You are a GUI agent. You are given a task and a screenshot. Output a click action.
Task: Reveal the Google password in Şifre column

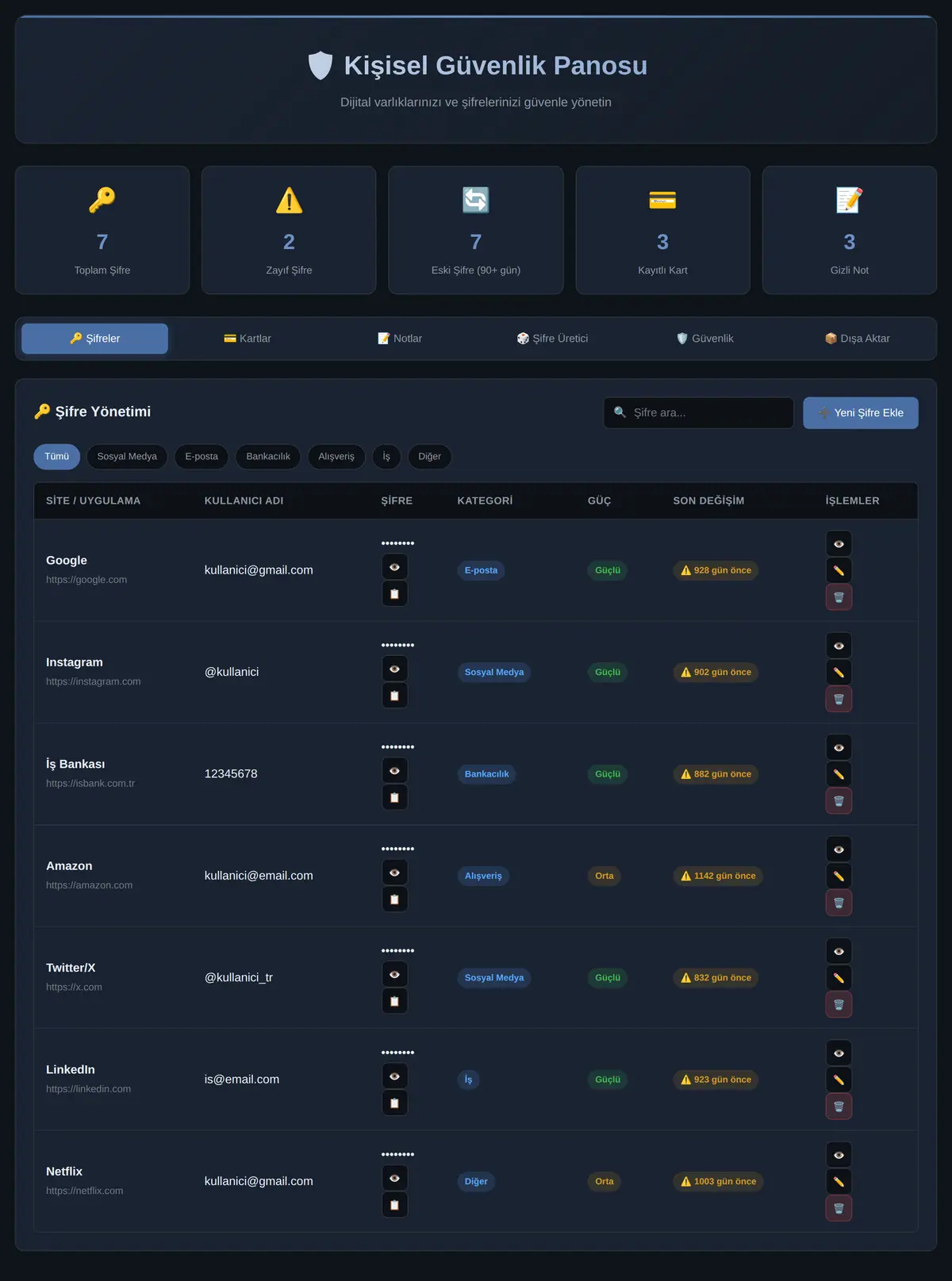[x=394, y=566]
